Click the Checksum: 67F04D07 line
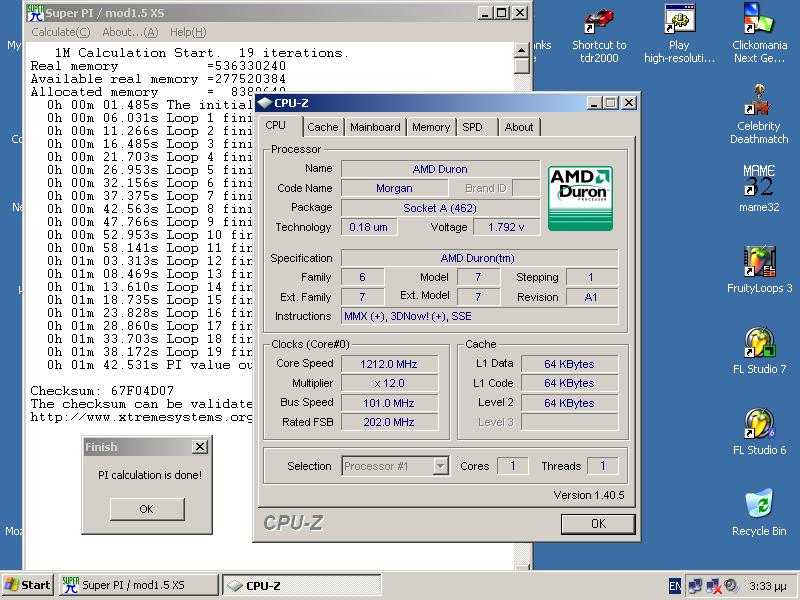Viewport: 800px width, 600px height. coord(102,391)
